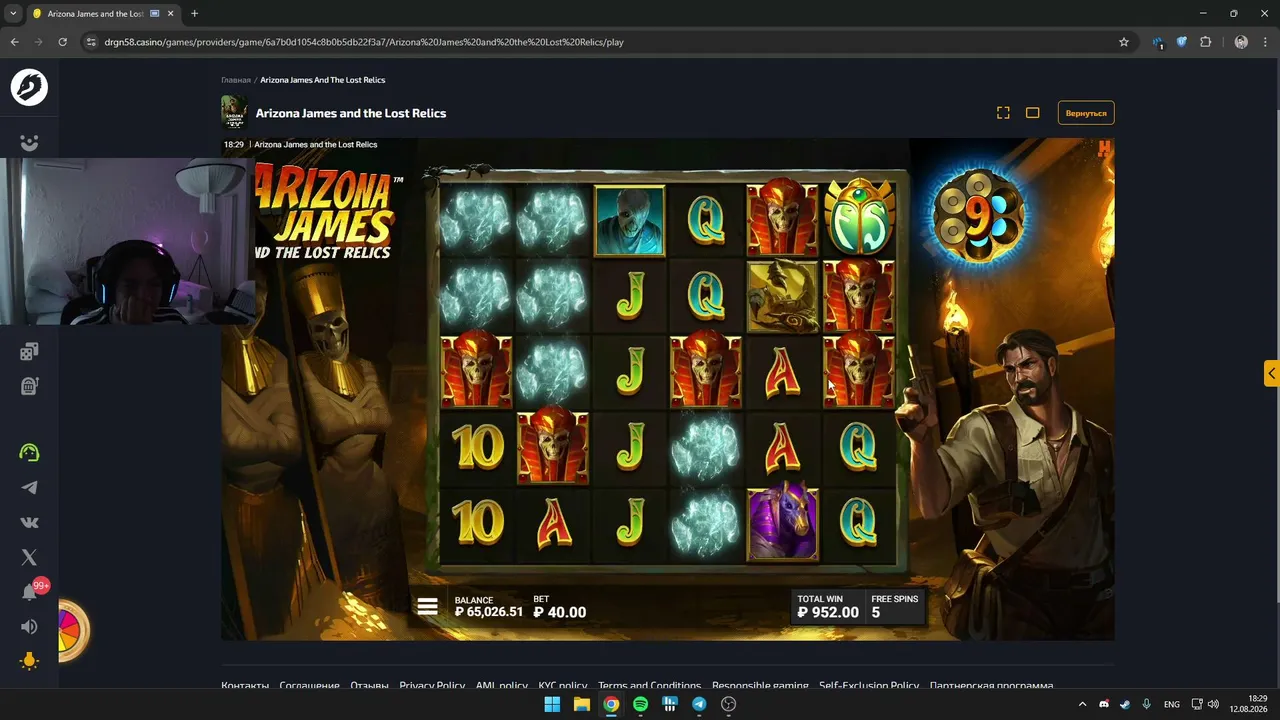The width and height of the screenshot is (1280, 720).
Task: Switch the ENG input language
Action: point(1171,704)
